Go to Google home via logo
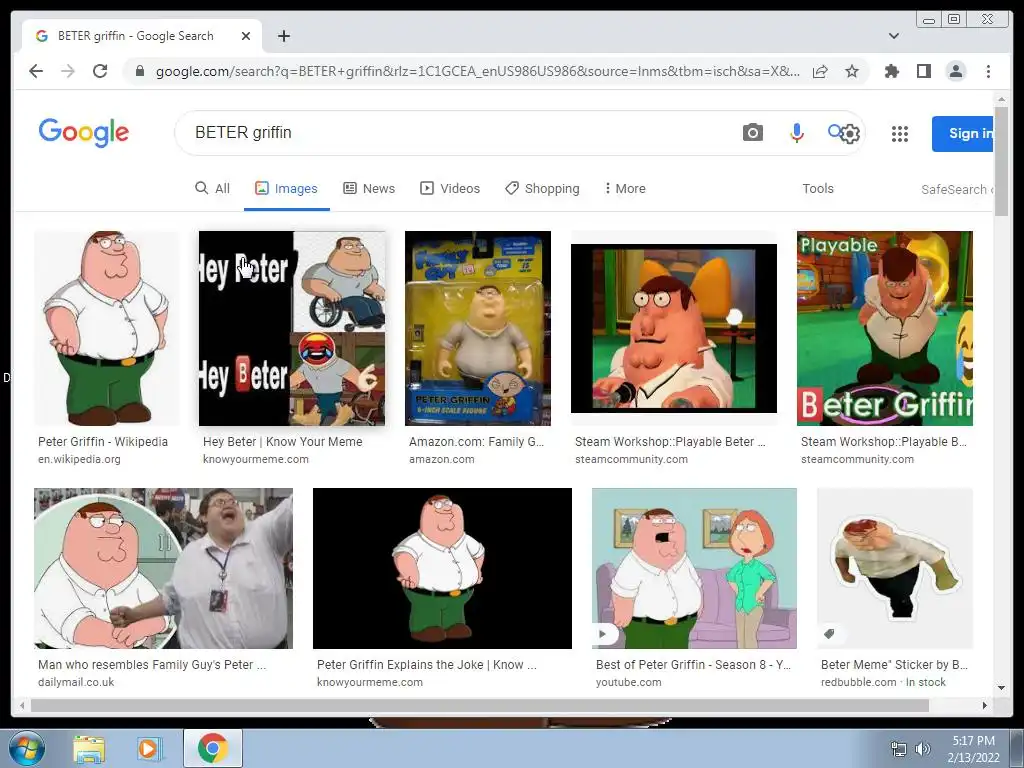Screen dimensions: 1024x768 point(84,133)
